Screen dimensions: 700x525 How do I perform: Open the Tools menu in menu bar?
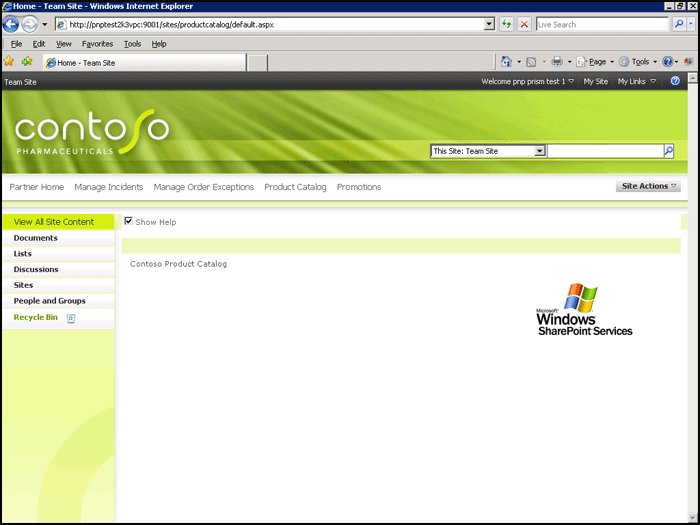coord(133,44)
